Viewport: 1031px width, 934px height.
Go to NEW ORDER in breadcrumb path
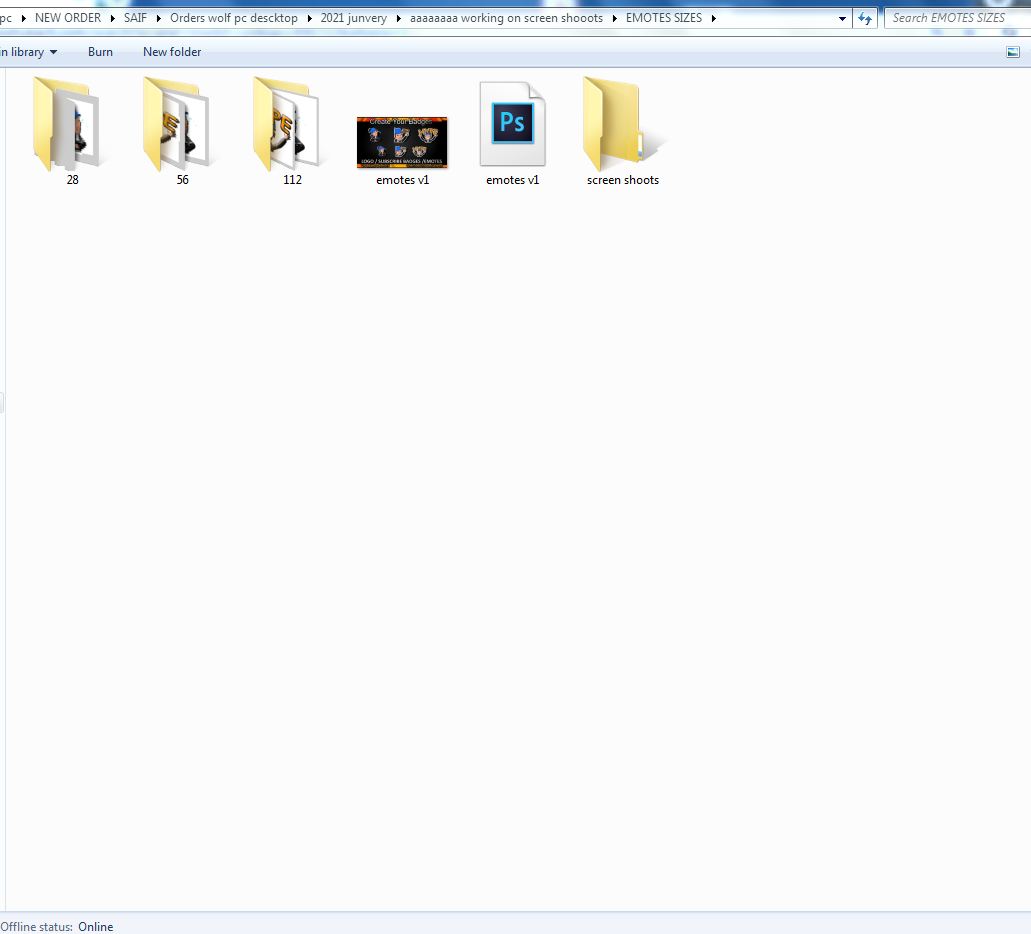coord(68,18)
